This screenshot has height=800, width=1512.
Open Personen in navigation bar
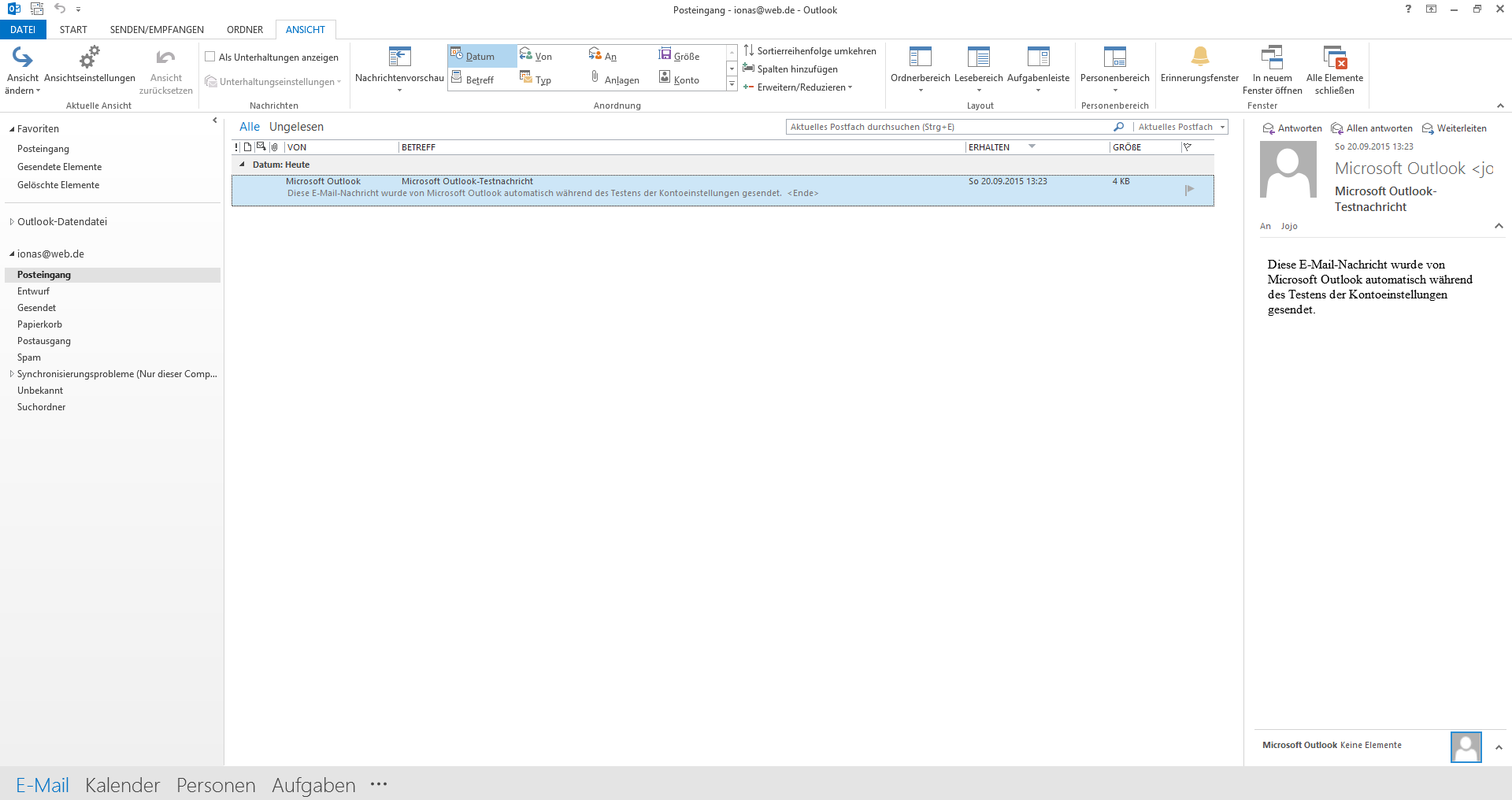216,785
